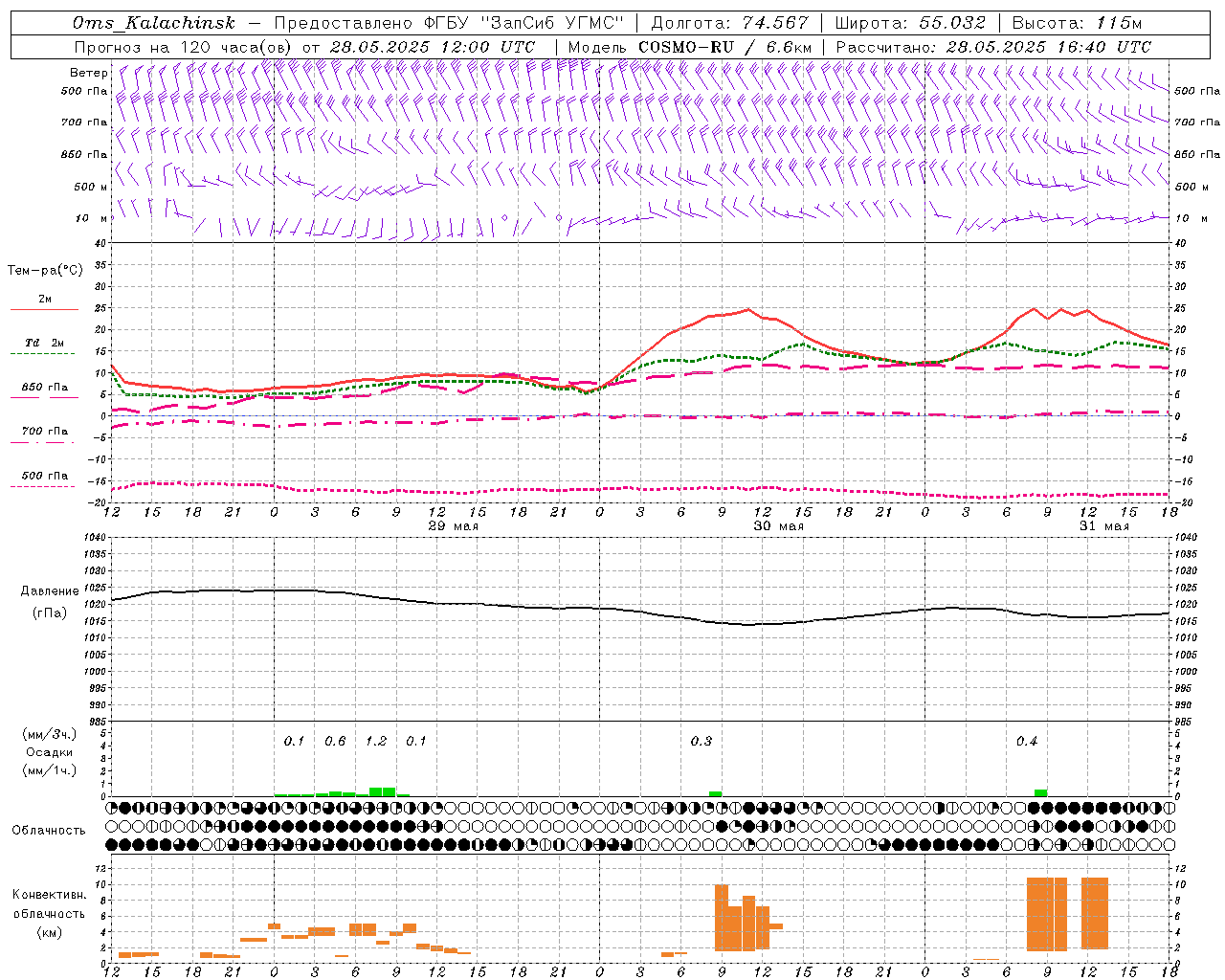Click the 31 мая date label
The height and width of the screenshot is (980, 1225).
pos(1104,526)
